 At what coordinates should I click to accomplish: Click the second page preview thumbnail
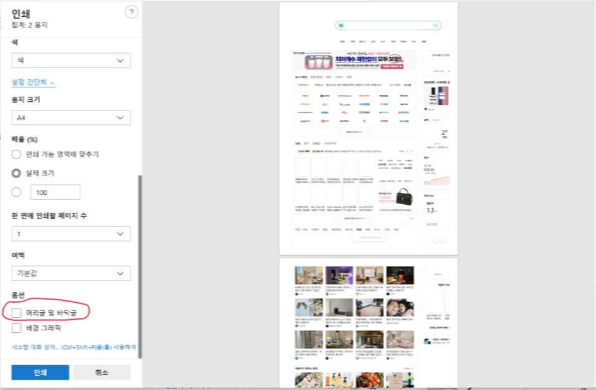[x=368, y=323]
